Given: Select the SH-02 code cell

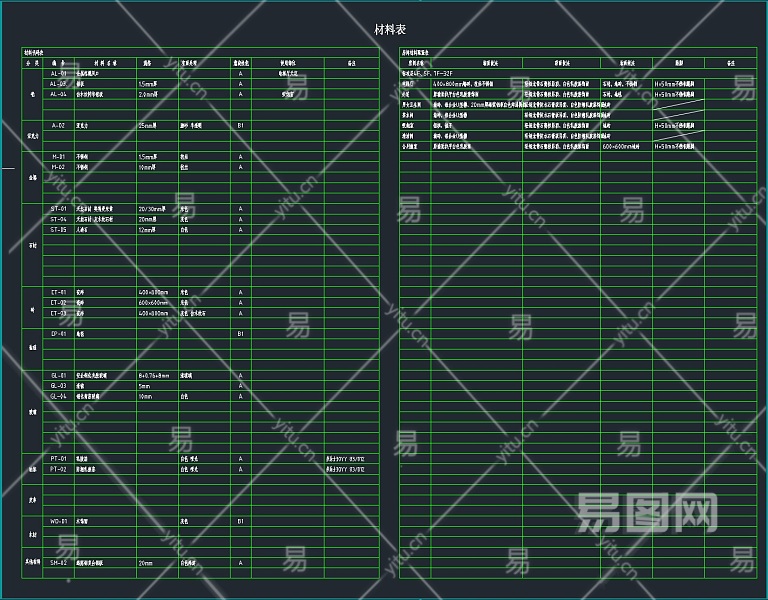Looking at the screenshot, I should [58, 563].
